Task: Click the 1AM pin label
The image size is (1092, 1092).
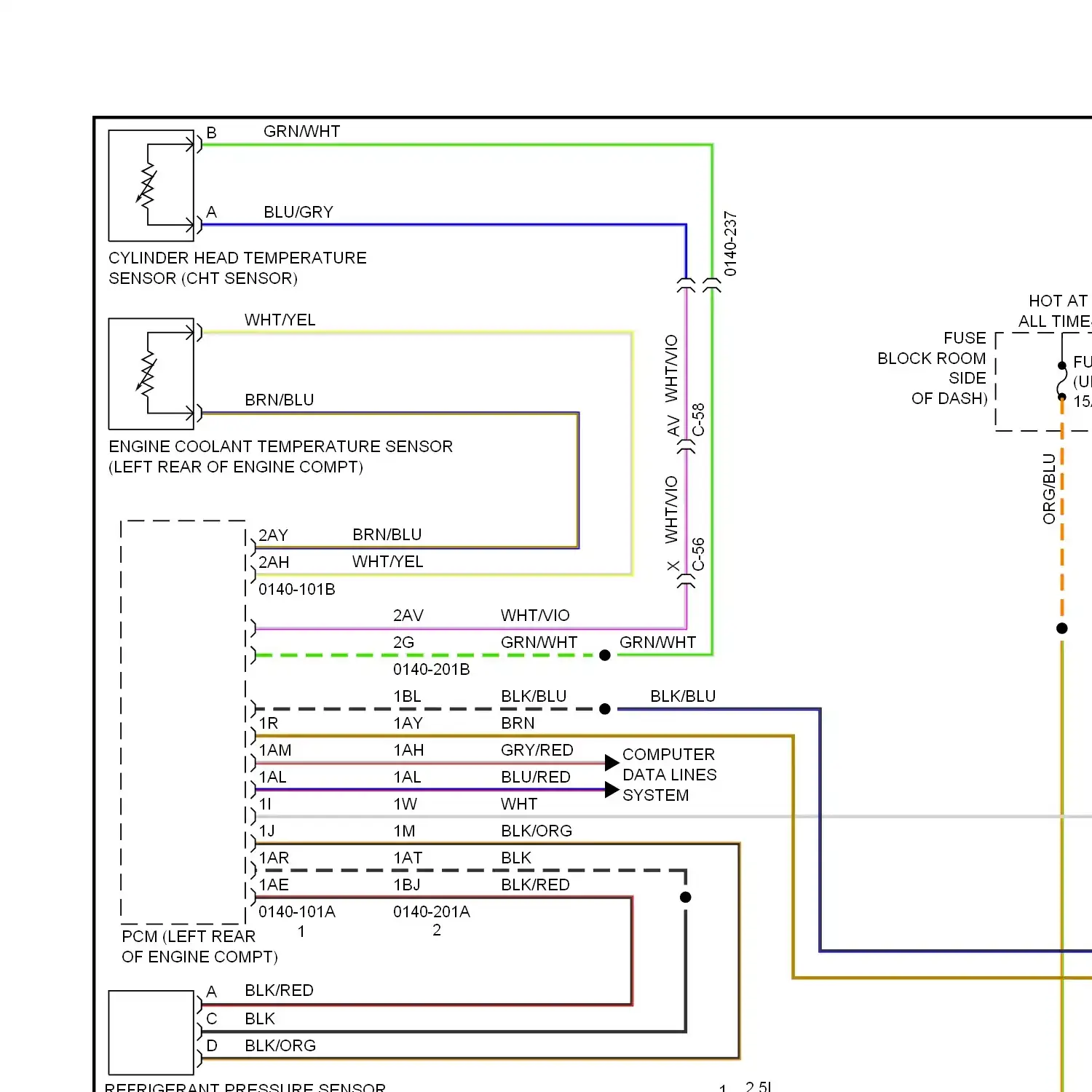Action: pos(275,750)
